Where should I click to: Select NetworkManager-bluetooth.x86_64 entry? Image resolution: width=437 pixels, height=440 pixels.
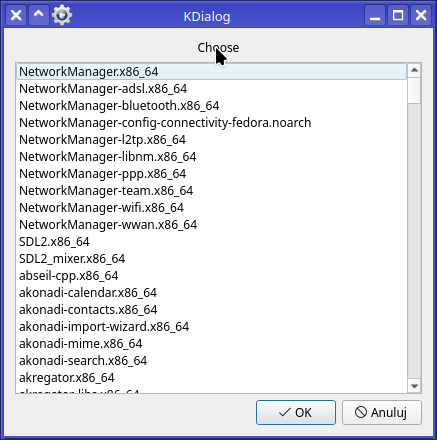(211, 106)
